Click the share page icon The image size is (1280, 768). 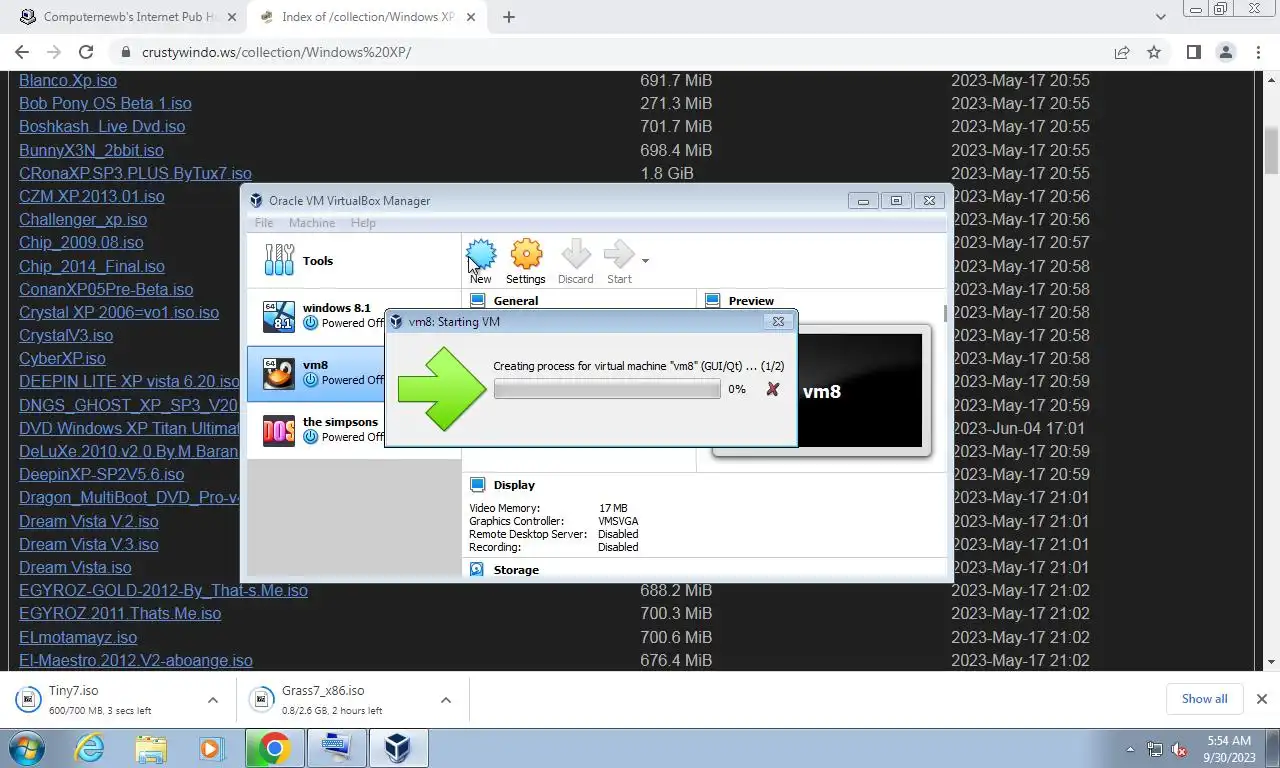(1122, 52)
